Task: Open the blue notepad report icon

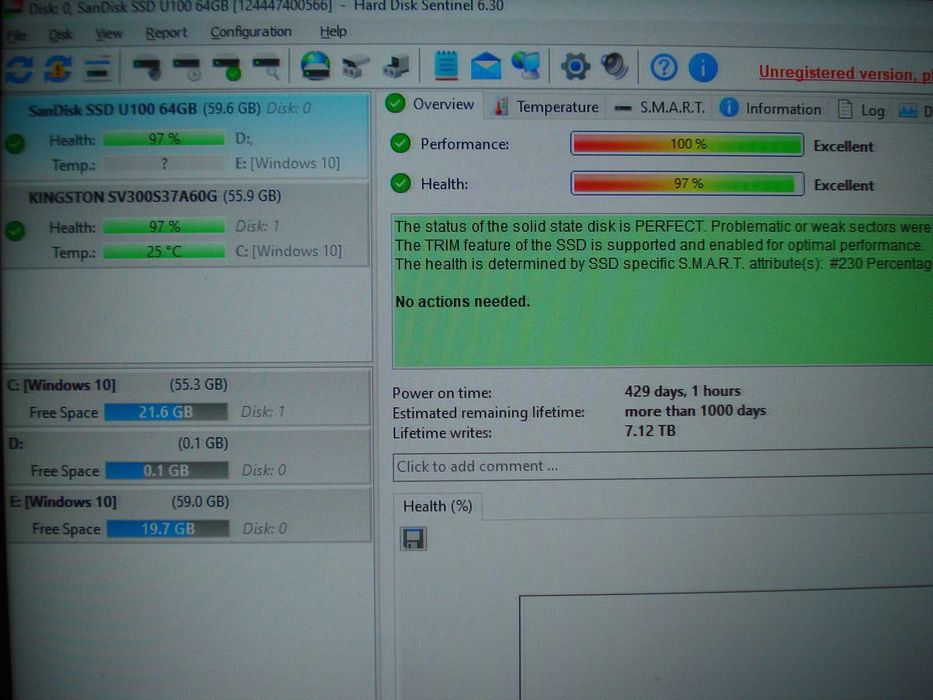Action: 446,65
